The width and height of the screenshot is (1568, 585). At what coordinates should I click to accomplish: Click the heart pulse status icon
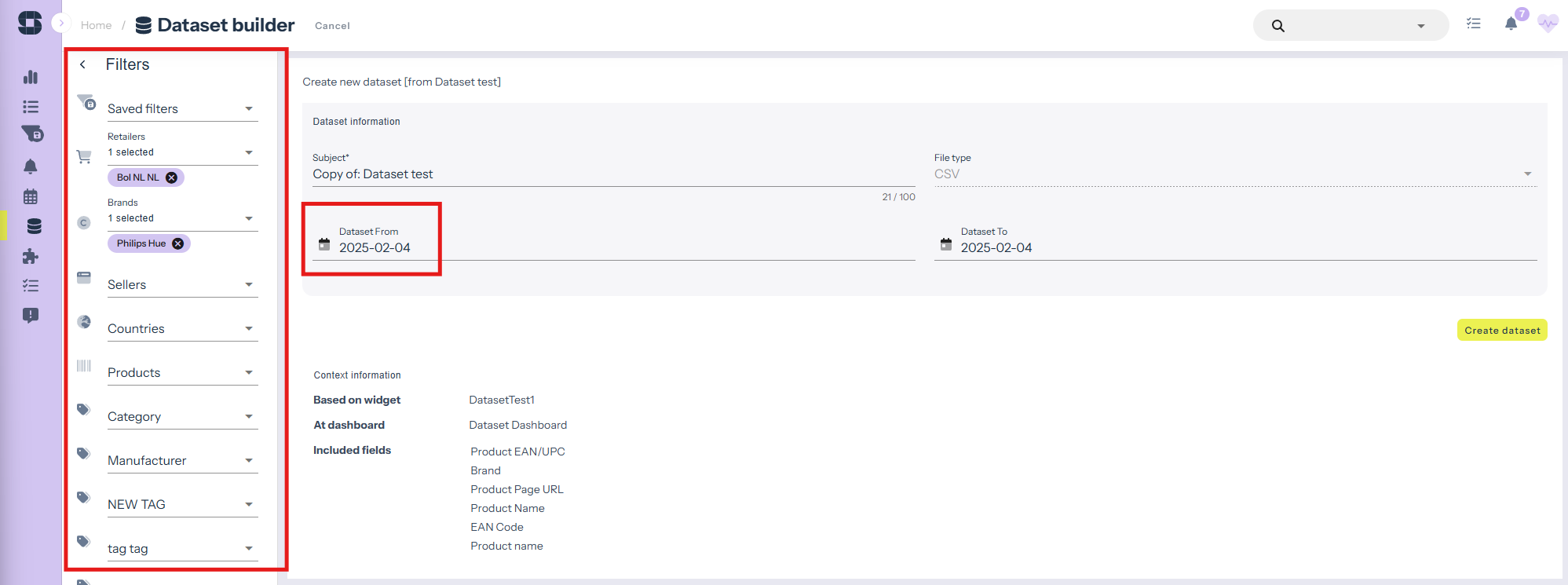(1548, 24)
